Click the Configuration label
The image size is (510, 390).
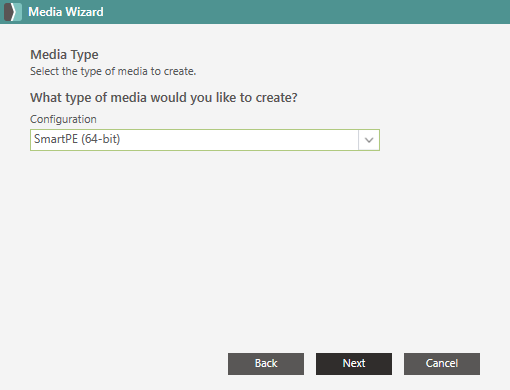click(x=63, y=119)
